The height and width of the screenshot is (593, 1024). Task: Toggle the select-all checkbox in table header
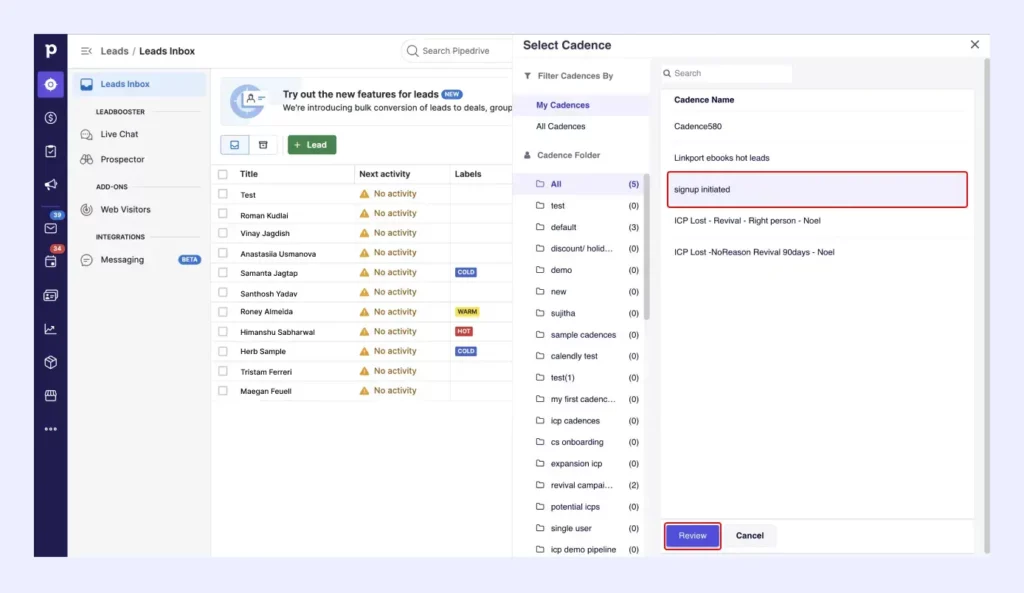(x=223, y=174)
